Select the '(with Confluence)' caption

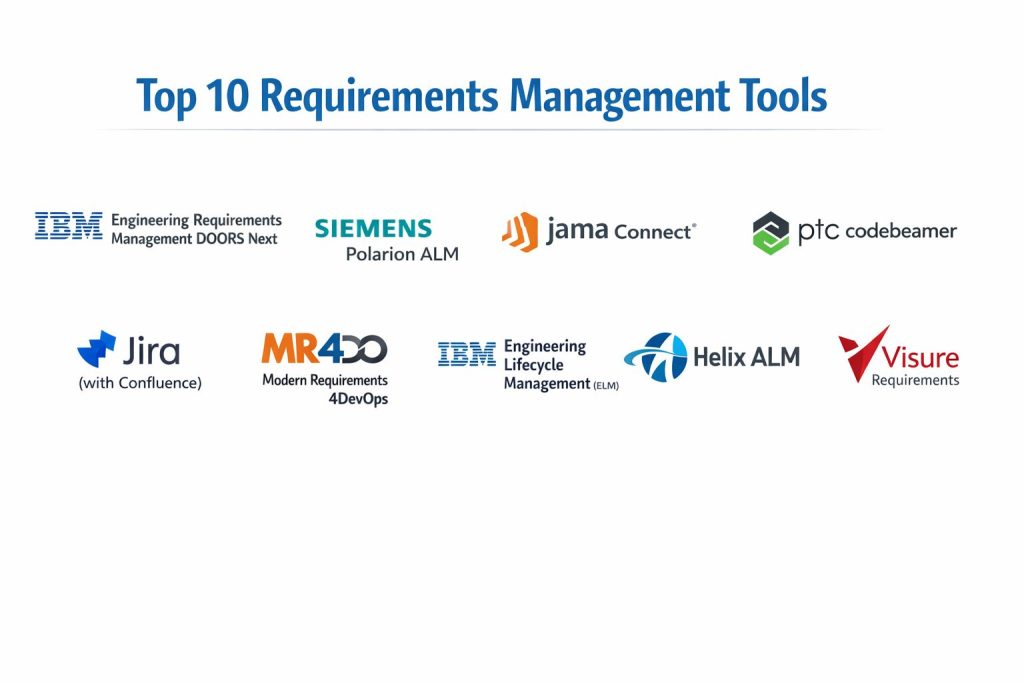click(140, 382)
